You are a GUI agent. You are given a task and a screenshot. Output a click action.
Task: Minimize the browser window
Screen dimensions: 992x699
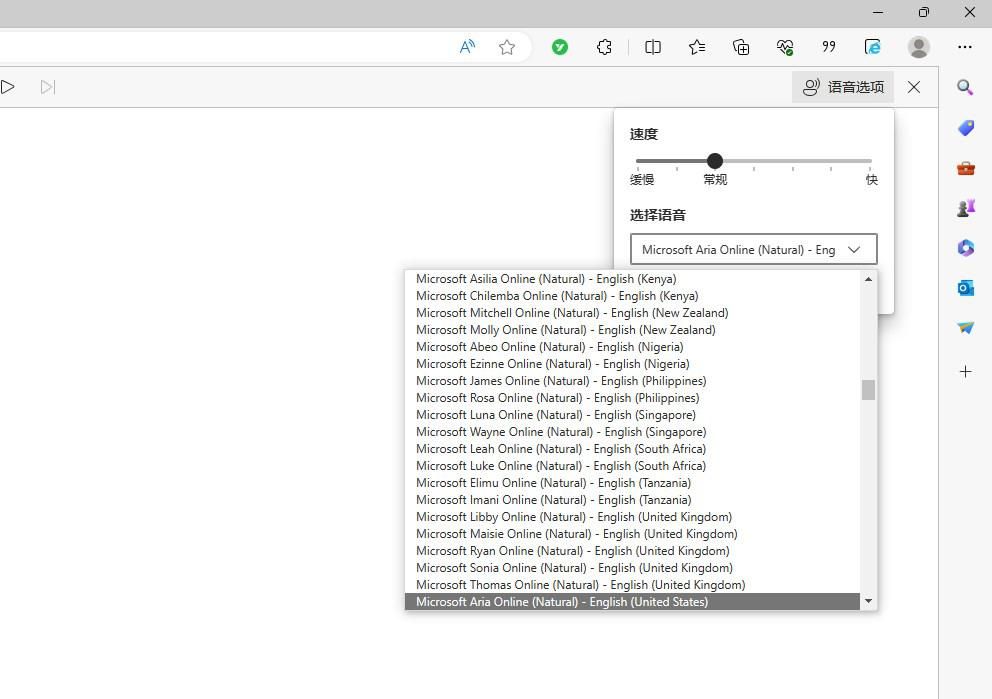[878, 12]
